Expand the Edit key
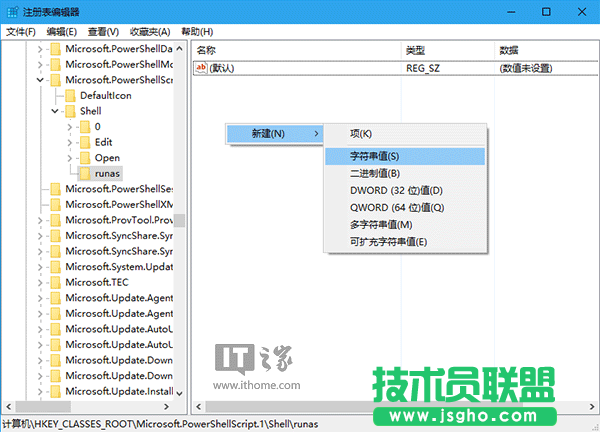Screen dimensions: 600x432 70,142
